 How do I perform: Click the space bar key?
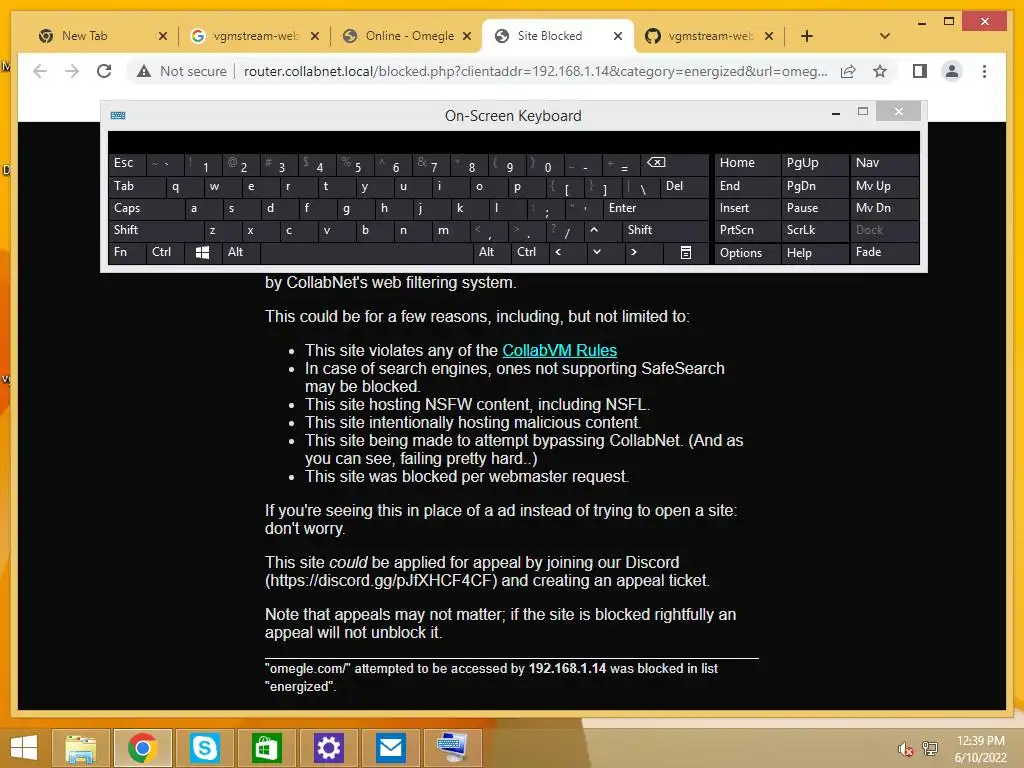[366, 252]
